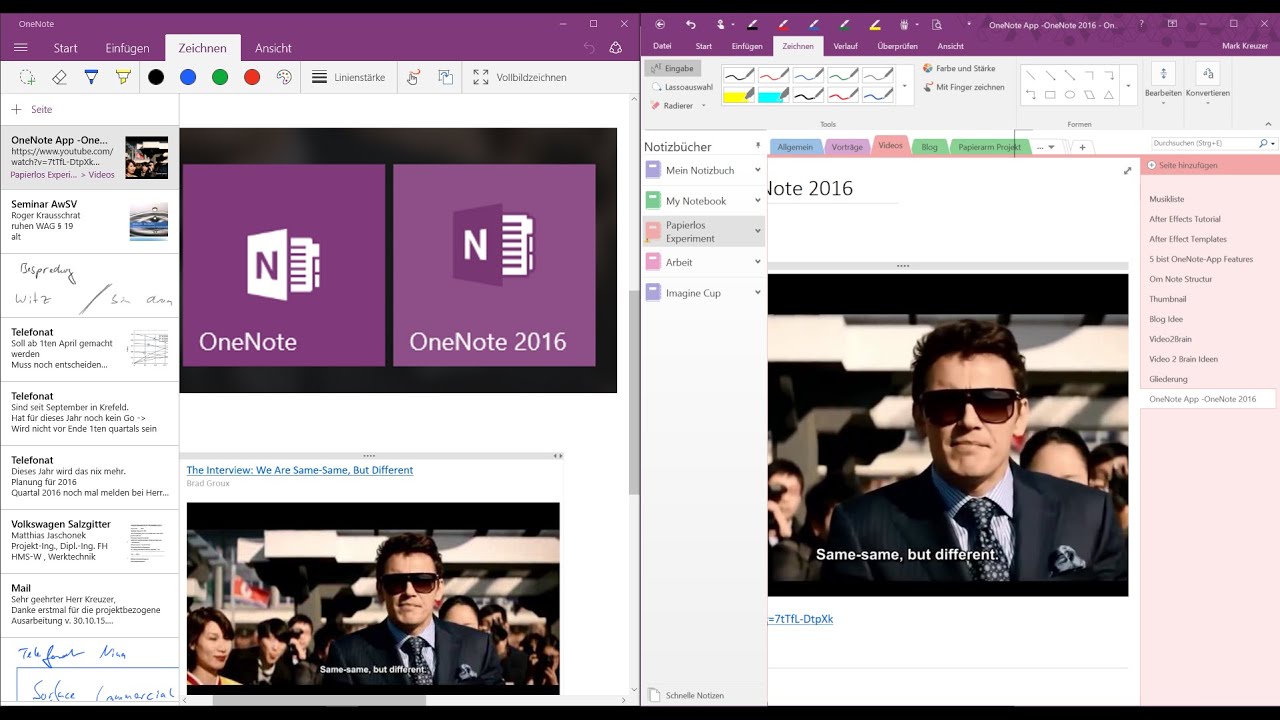
Task: Select the lasso selection tool in OneNote app
Action: (x=27, y=77)
